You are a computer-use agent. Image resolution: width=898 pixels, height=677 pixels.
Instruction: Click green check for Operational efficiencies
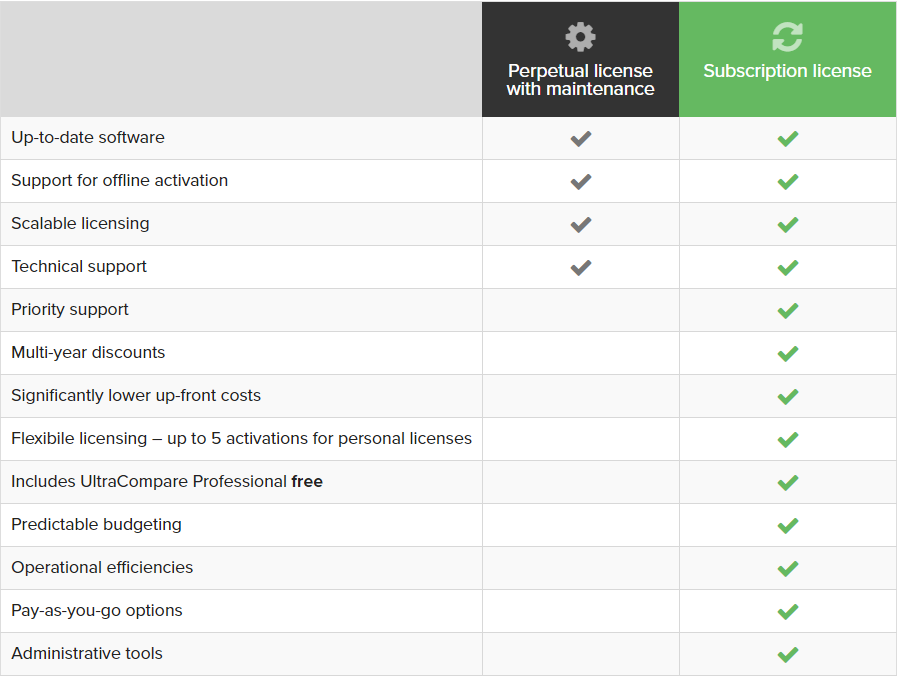point(788,569)
